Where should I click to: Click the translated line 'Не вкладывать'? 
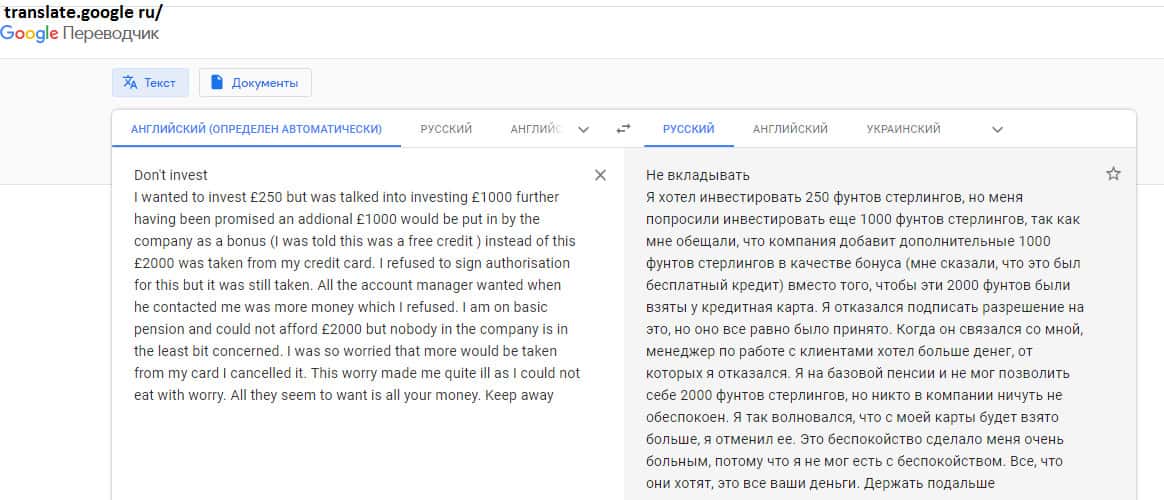pos(697,175)
